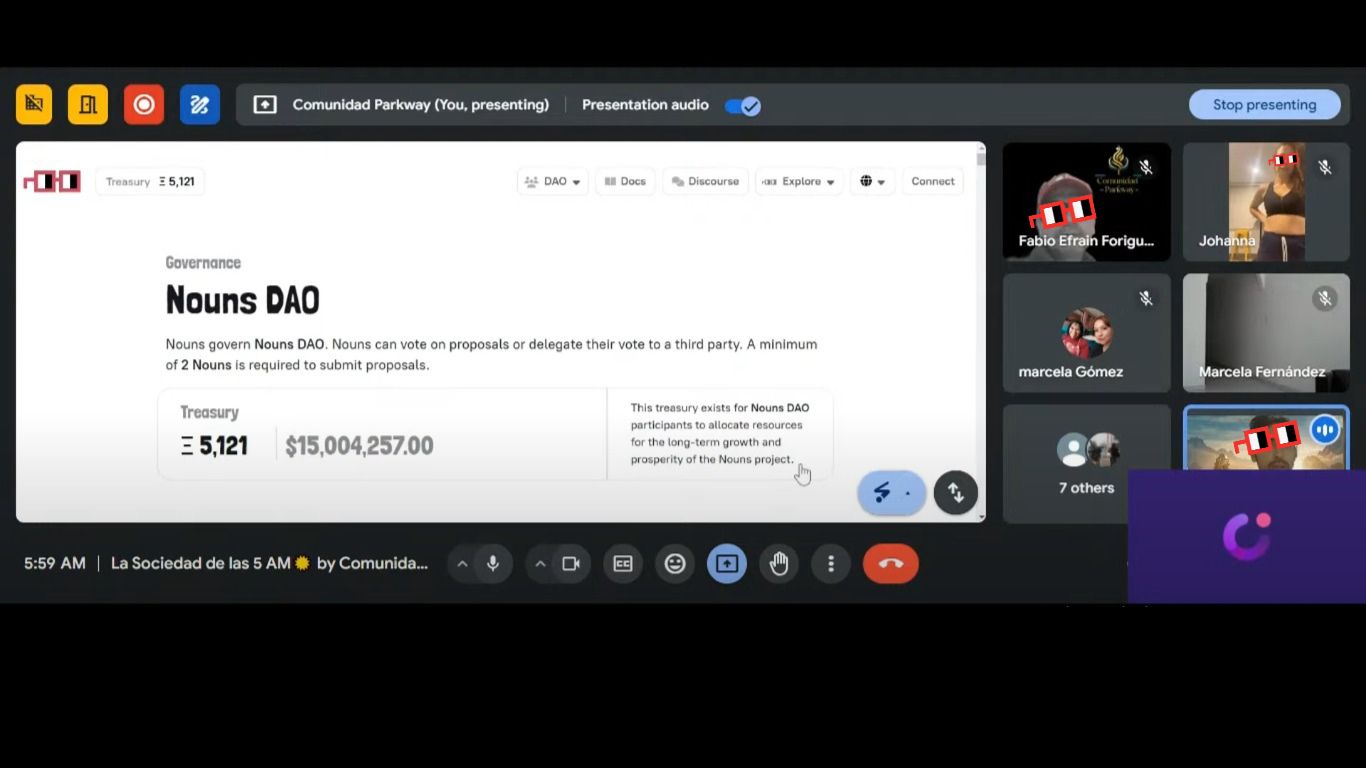Select Marcela Fernández participant tile
The height and width of the screenshot is (768, 1366).
click(1266, 333)
